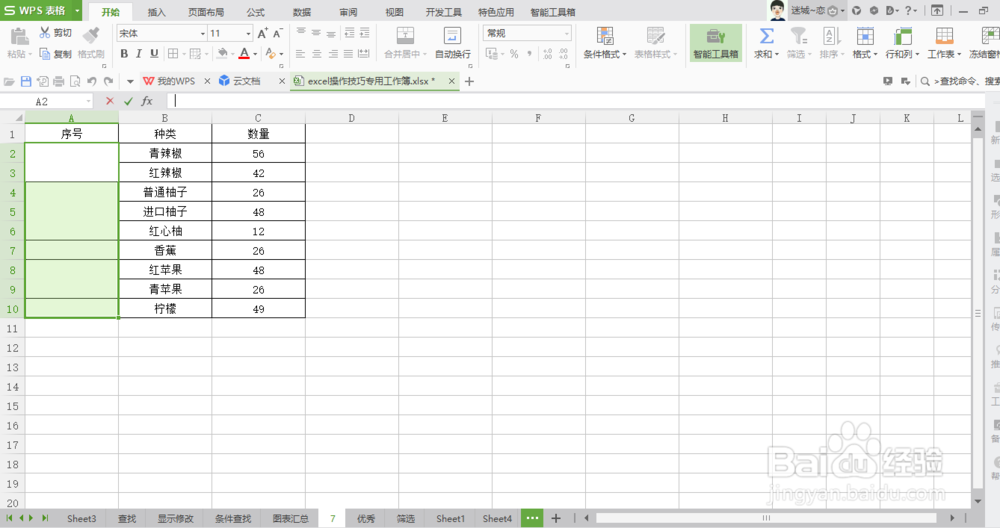Increase font size with A+ icon
The image size is (1000, 528).
tap(263, 33)
